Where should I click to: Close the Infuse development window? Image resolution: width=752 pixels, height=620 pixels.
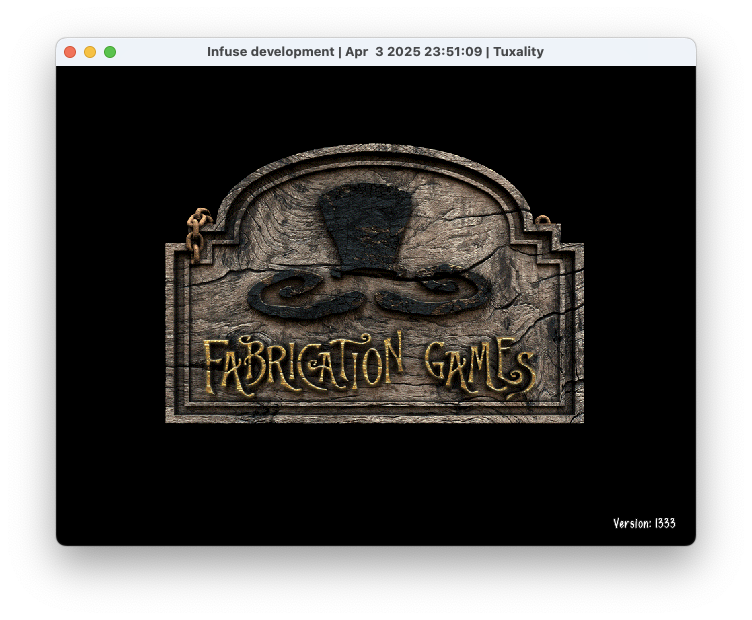pos(70,52)
